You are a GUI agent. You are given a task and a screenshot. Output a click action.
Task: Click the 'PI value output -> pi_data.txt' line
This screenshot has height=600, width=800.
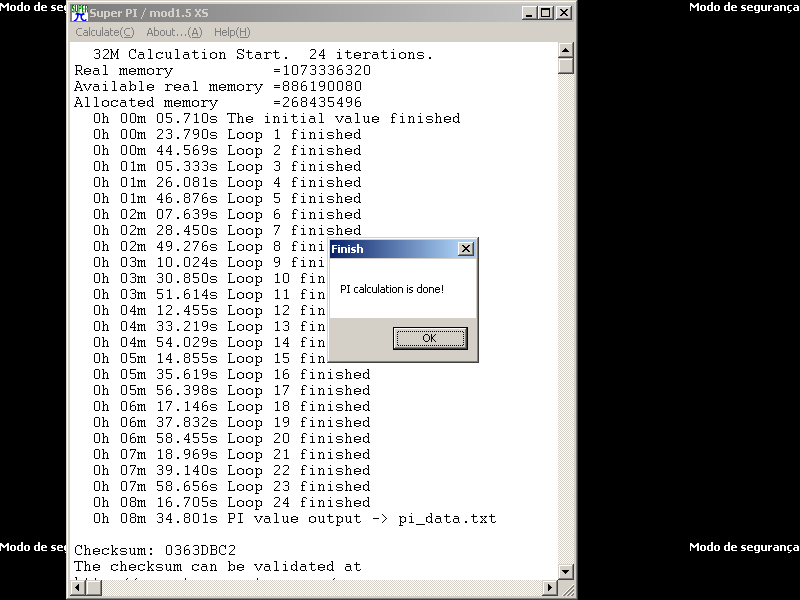pyautogui.click(x=294, y=518)
